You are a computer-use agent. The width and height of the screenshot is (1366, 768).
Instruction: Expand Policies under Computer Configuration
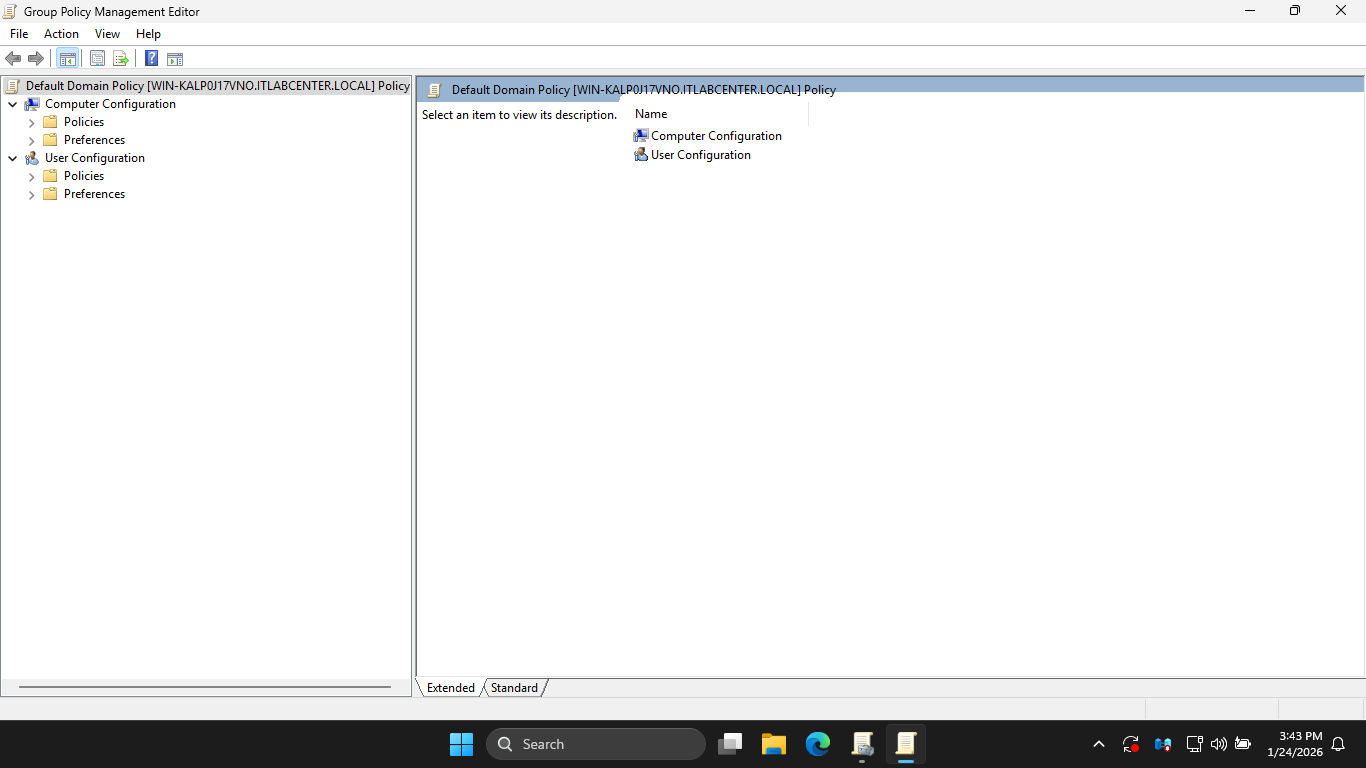point(31,122)
